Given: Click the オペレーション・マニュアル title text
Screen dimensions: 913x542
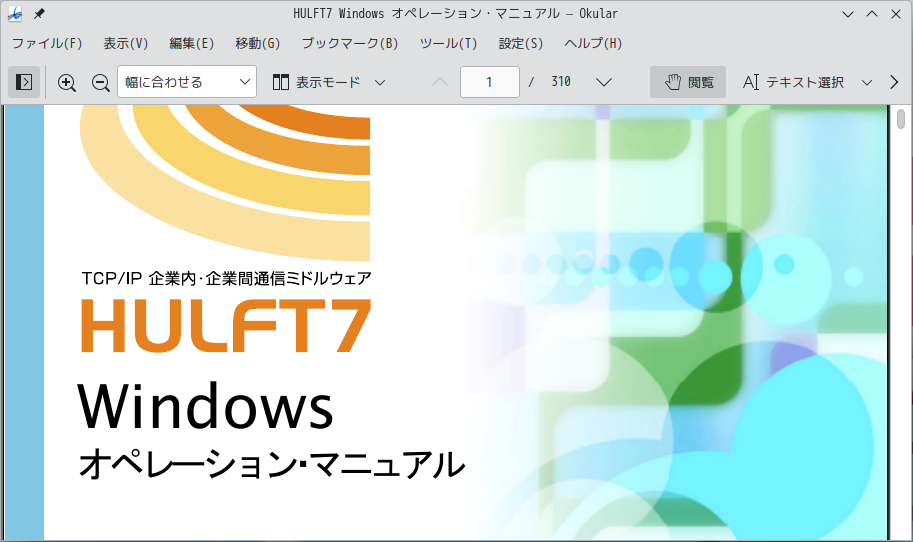Looking at the screenshot, I should click(x=272, y=464).
